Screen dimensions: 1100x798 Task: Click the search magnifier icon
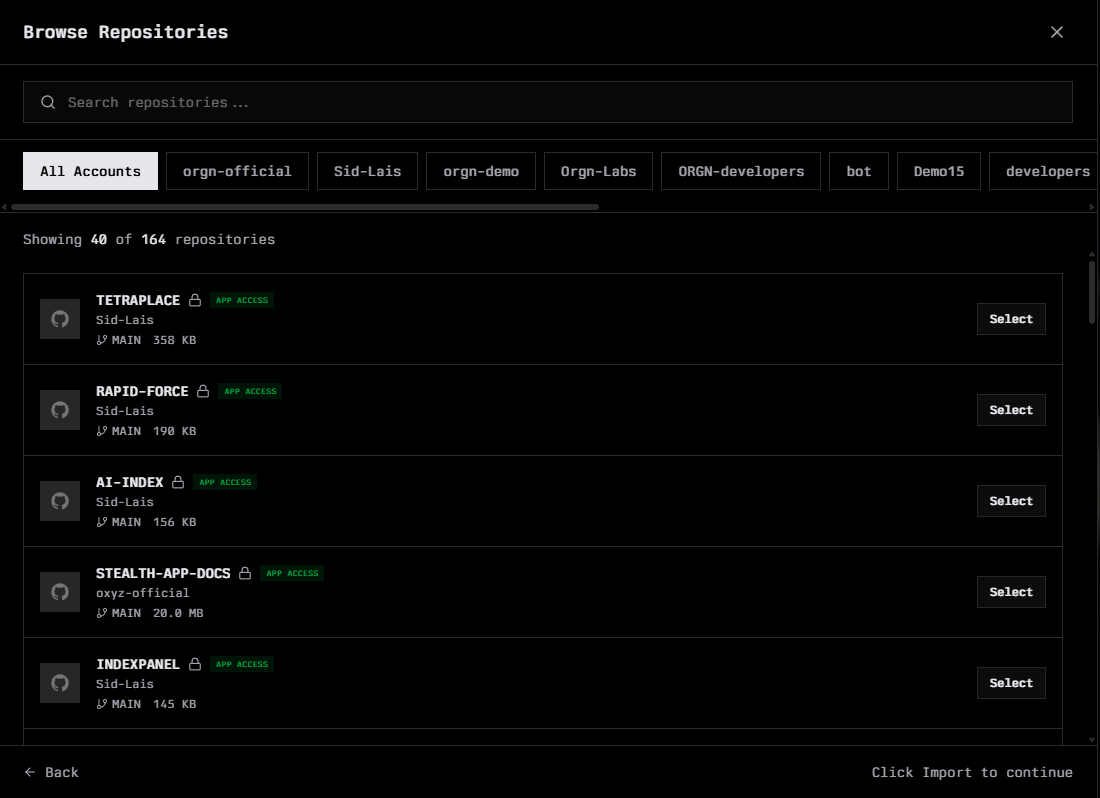point(47,102)
